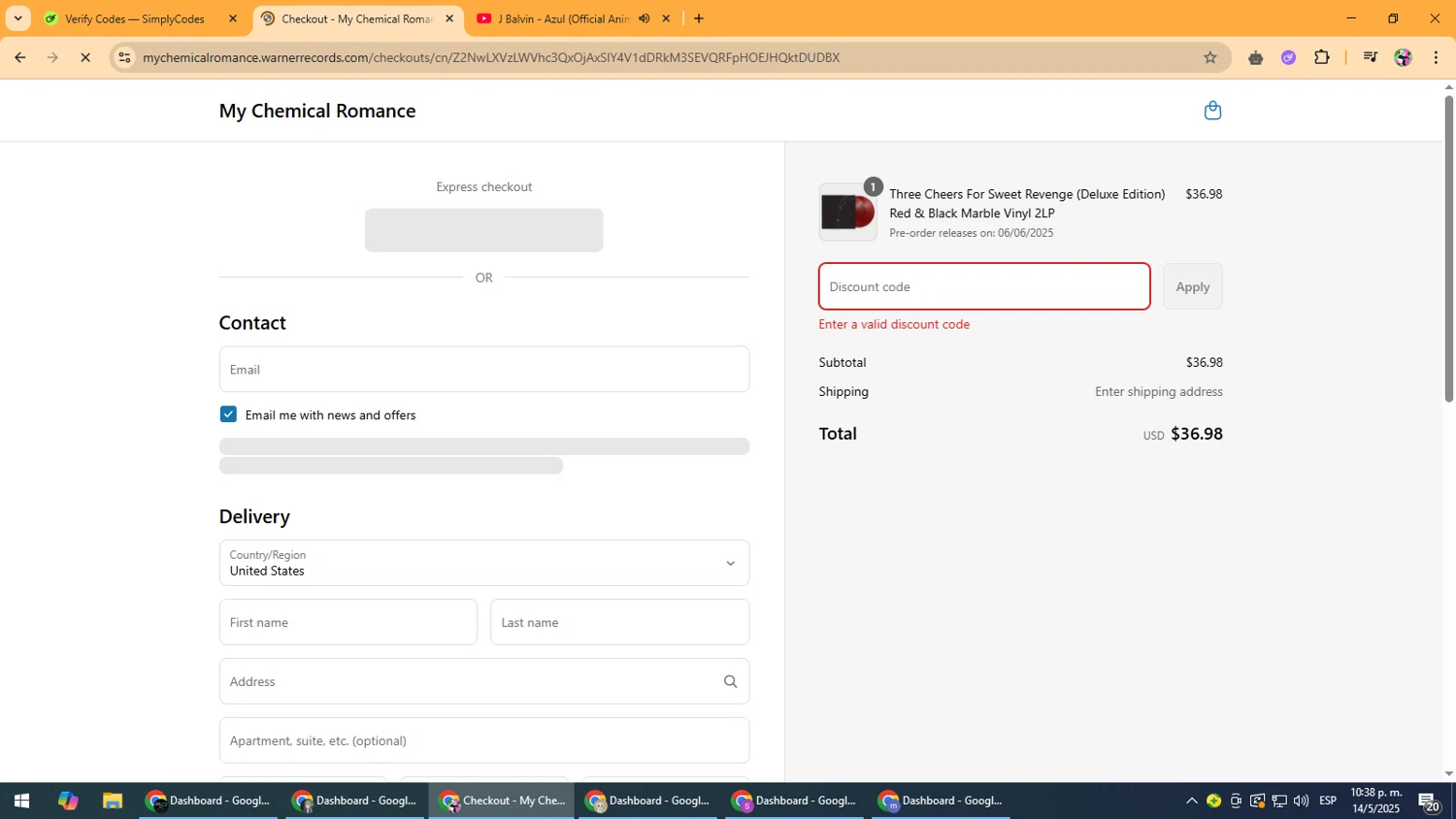Open first Dashboard - Google Chrome taskbar window

208,801
